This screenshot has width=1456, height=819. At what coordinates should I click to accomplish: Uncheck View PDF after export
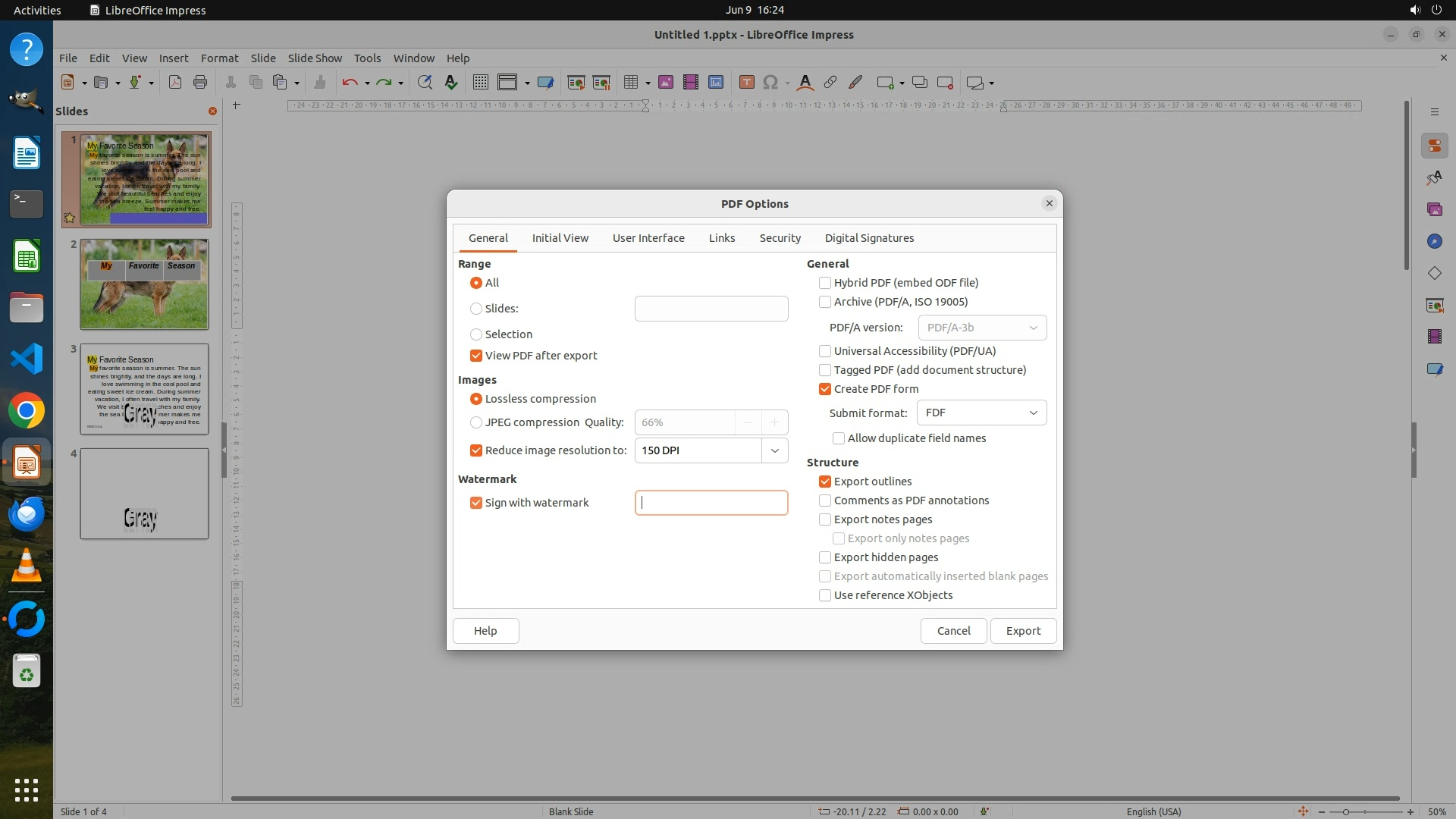tap(476, 356)
